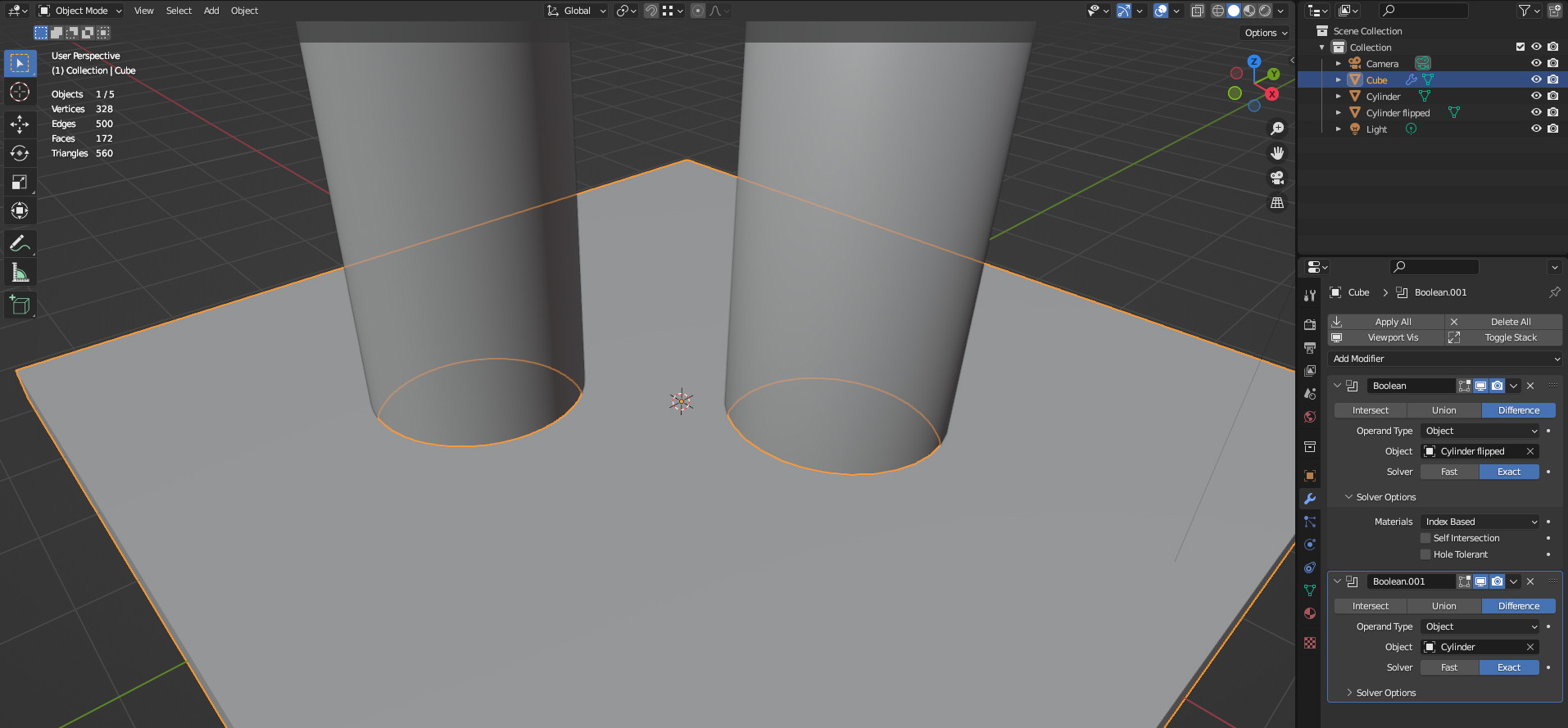Open the World properties tab
1568x728 pixels.
[x=1310, y=417]
